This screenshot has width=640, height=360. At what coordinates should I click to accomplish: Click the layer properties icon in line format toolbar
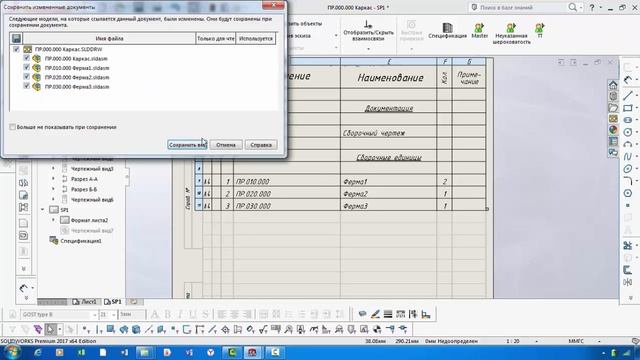[362, 314]
